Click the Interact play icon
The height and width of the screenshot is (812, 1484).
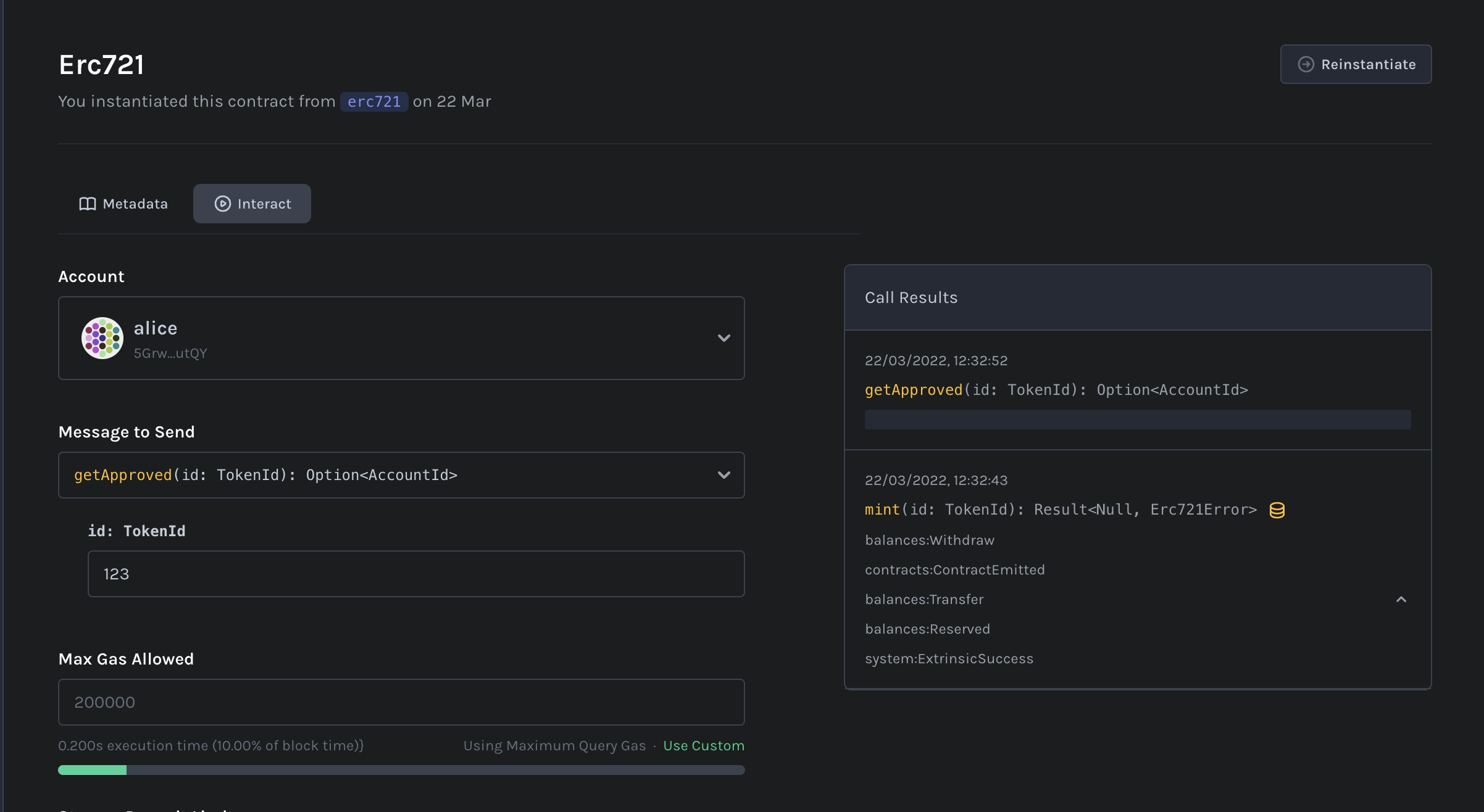[x=222, y=204]
